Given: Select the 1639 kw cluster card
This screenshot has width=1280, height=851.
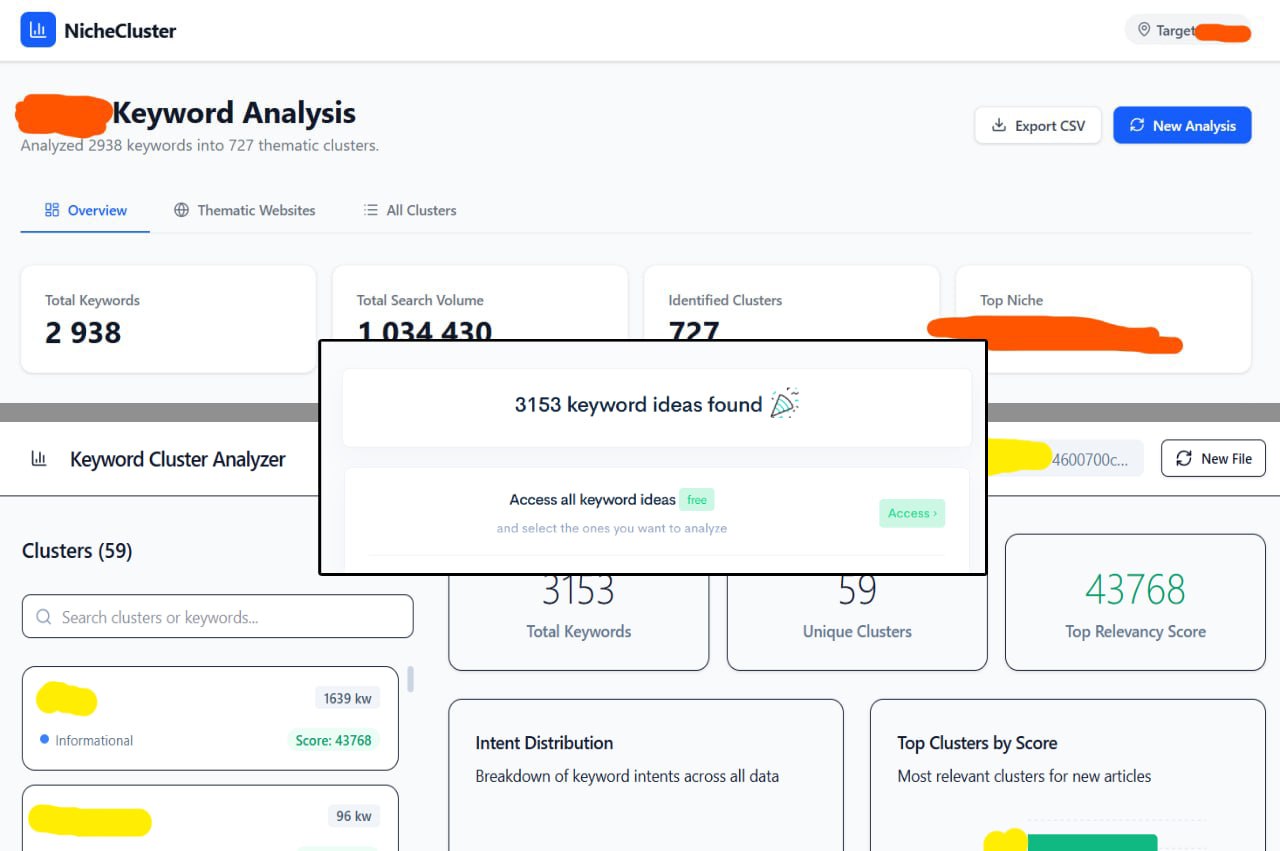Looking at the screenshot, I should 210,718.
